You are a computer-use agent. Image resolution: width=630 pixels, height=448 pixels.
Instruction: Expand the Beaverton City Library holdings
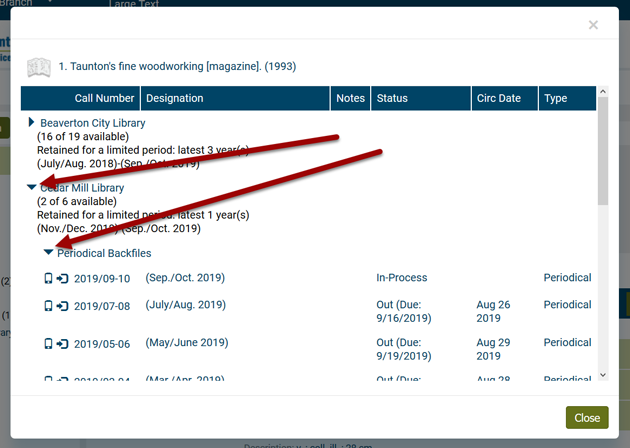31,122
